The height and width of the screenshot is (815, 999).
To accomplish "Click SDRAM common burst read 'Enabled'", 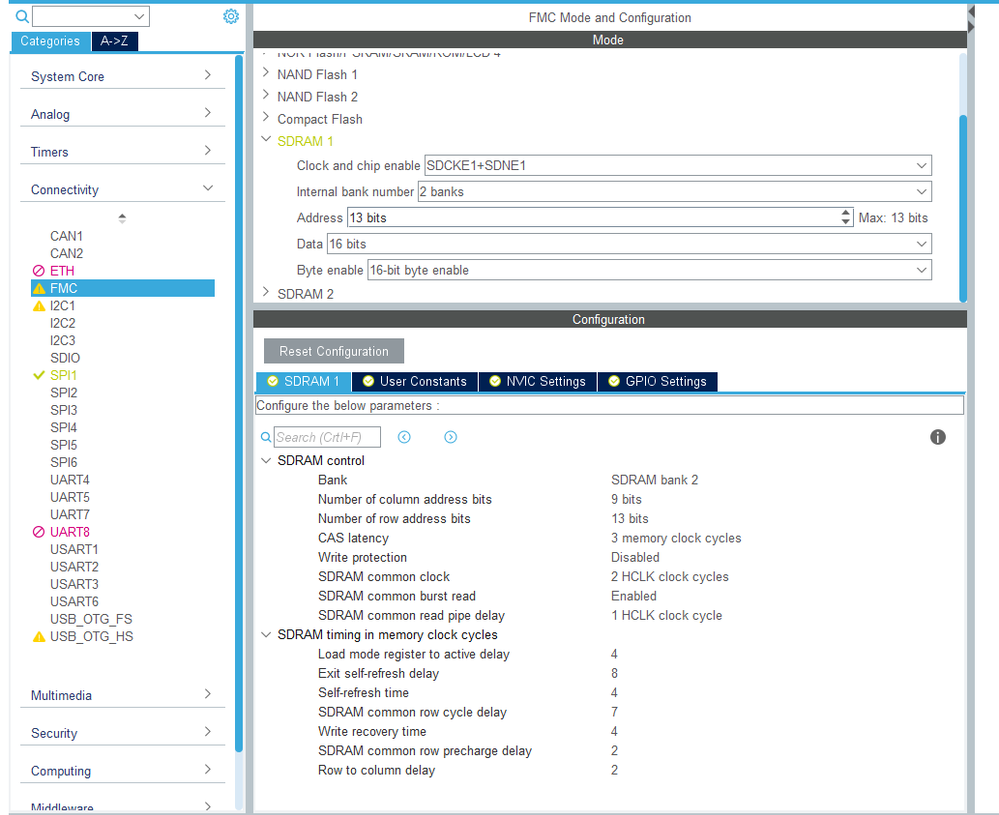I will tap(633, 596).
